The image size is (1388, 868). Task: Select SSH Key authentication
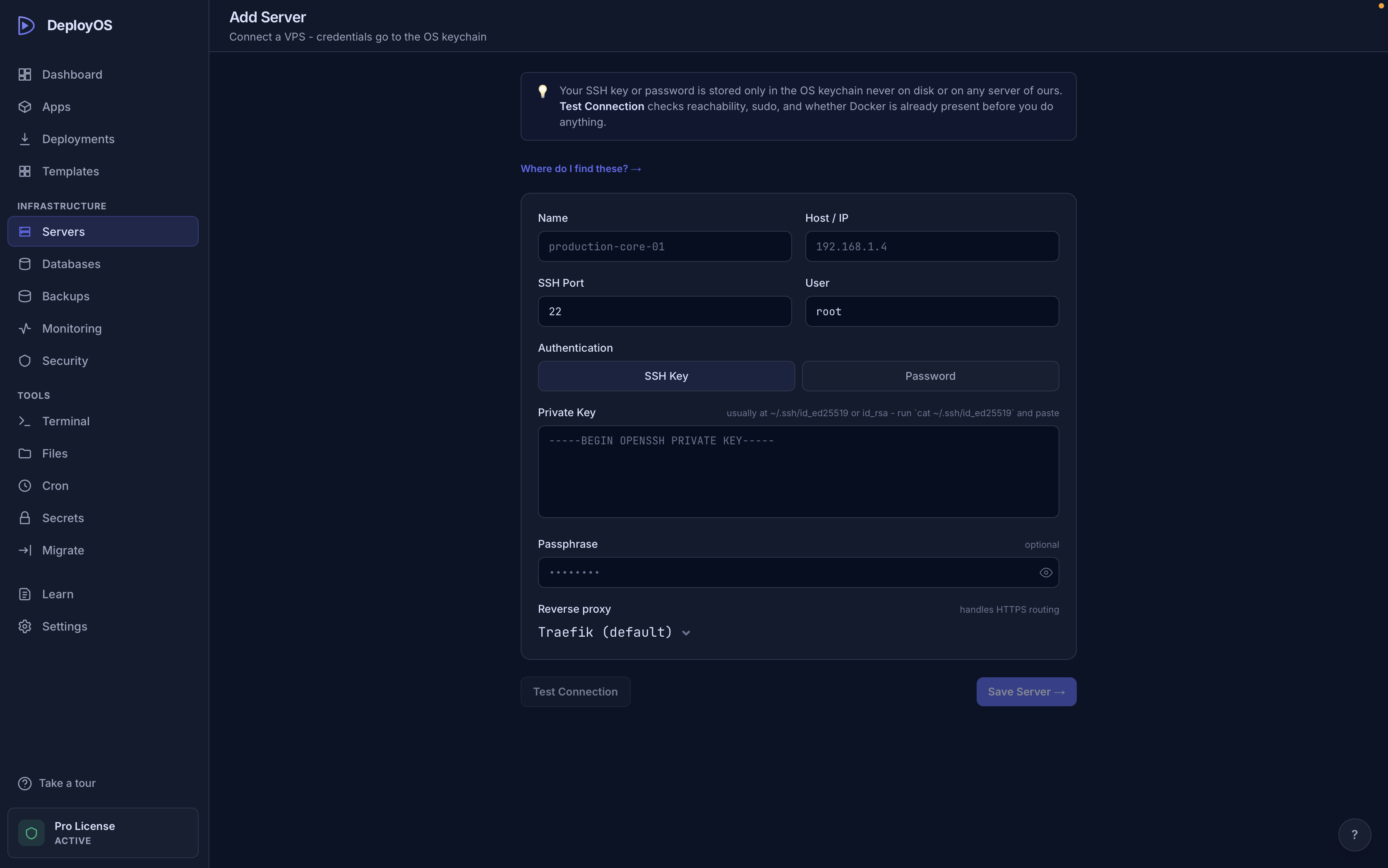pyautogui.click(x=666, y=376)
